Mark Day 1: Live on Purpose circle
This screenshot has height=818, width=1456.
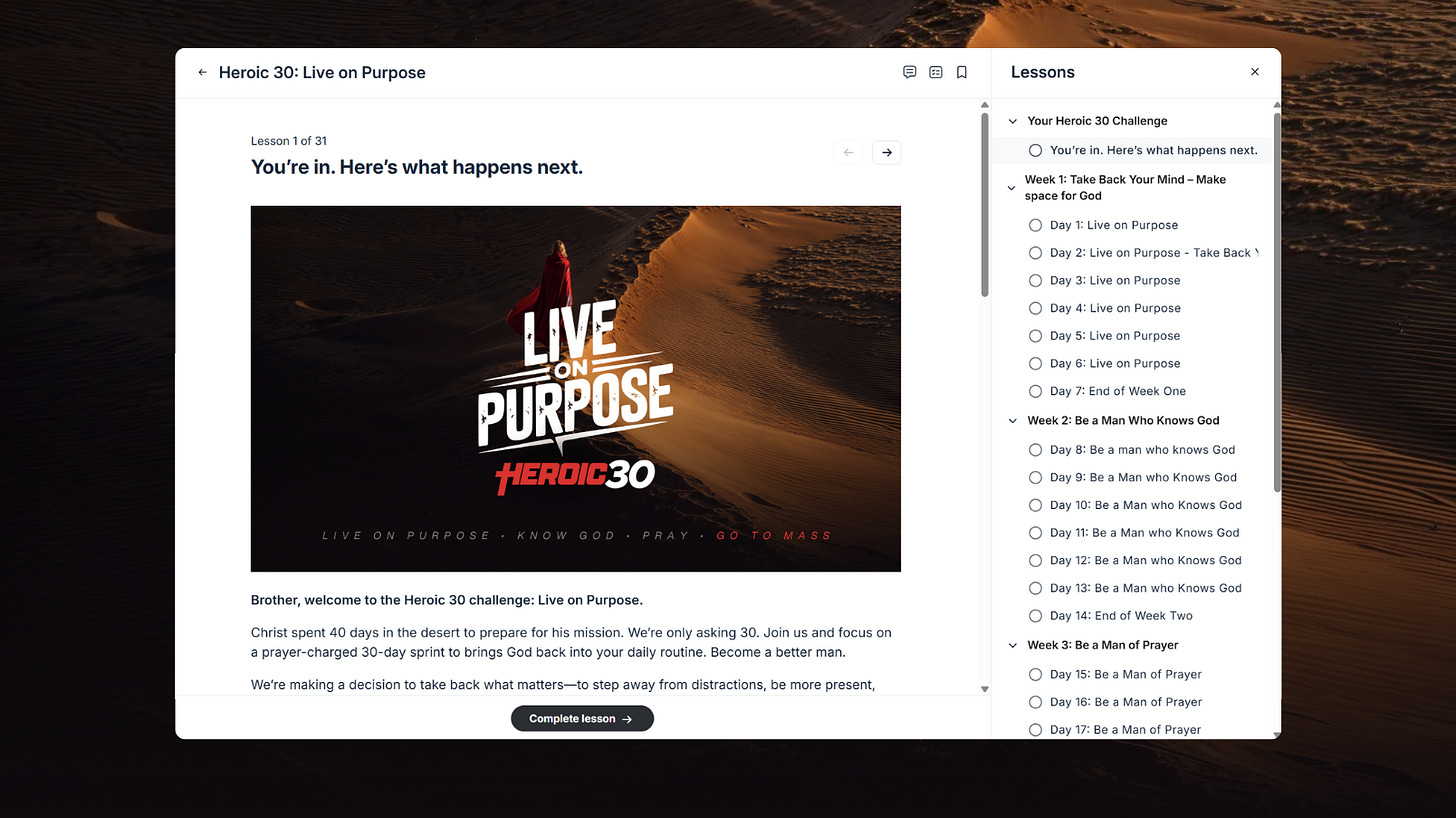pyautogui.click(x=1035, y=225)
